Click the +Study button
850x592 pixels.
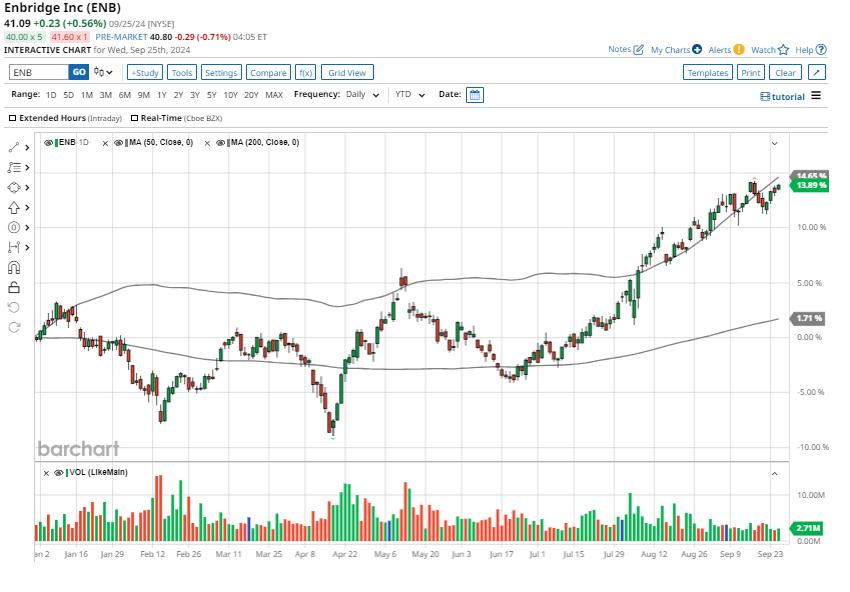145,73
